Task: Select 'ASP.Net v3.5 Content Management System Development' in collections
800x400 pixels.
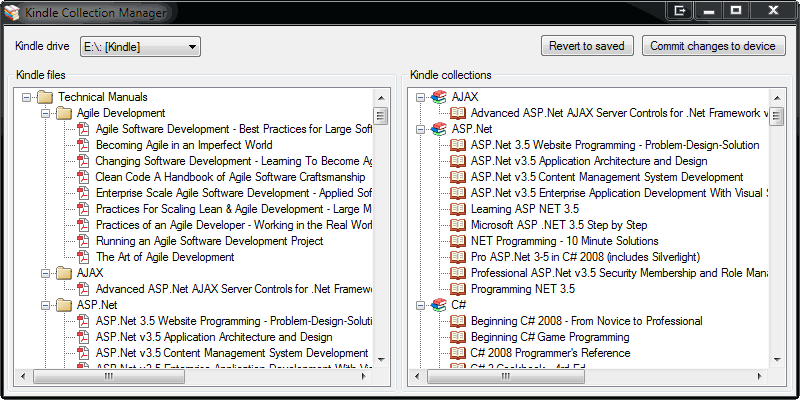Action: point(607,177)
